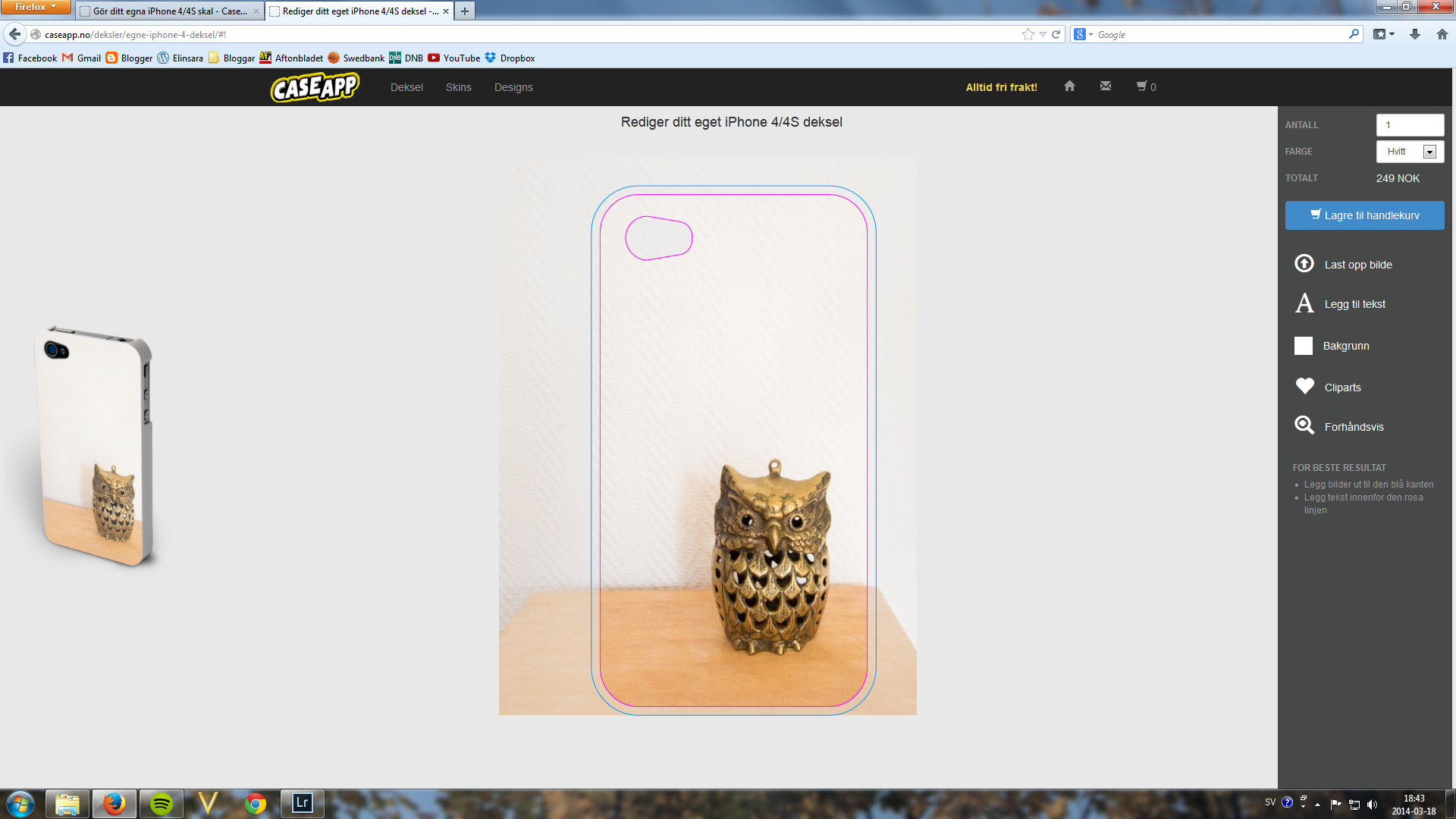Image resolution: width=1456 pixels, height=819 pixels.
Task: Open the preview magnifier icon
Action: 1304,425
